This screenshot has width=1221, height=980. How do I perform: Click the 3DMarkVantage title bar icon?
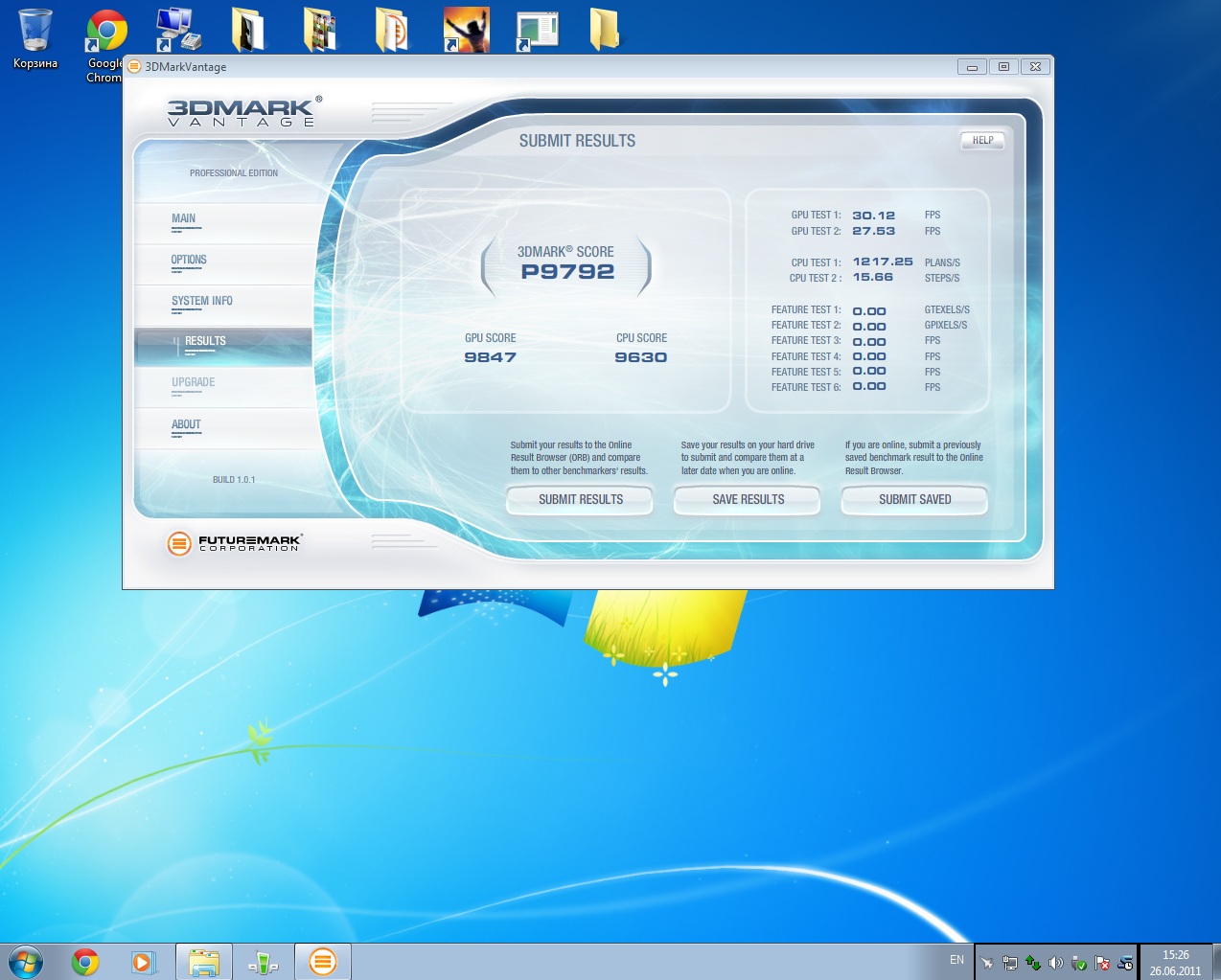134,66
